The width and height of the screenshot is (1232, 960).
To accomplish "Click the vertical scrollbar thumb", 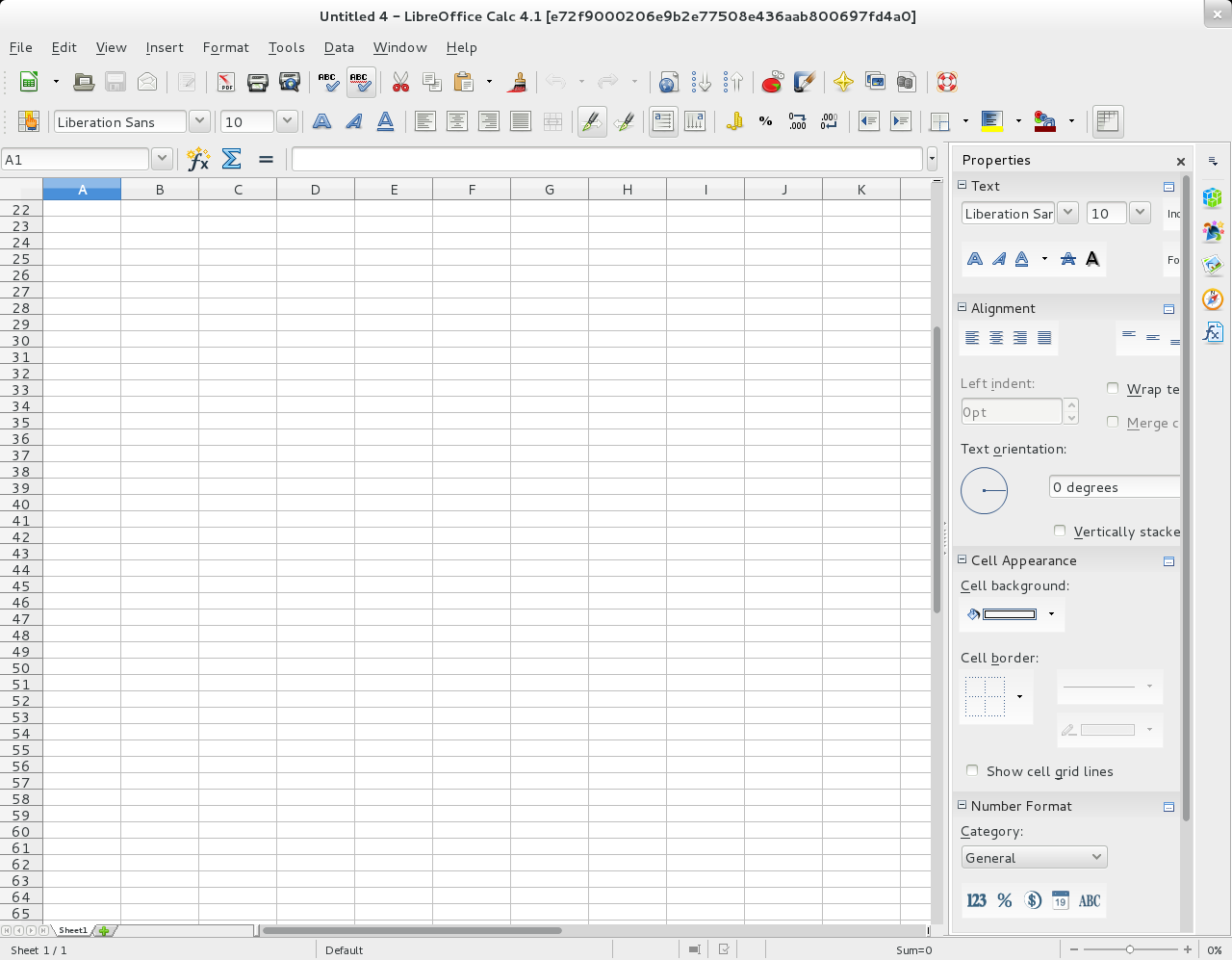I will coord(937,470).
